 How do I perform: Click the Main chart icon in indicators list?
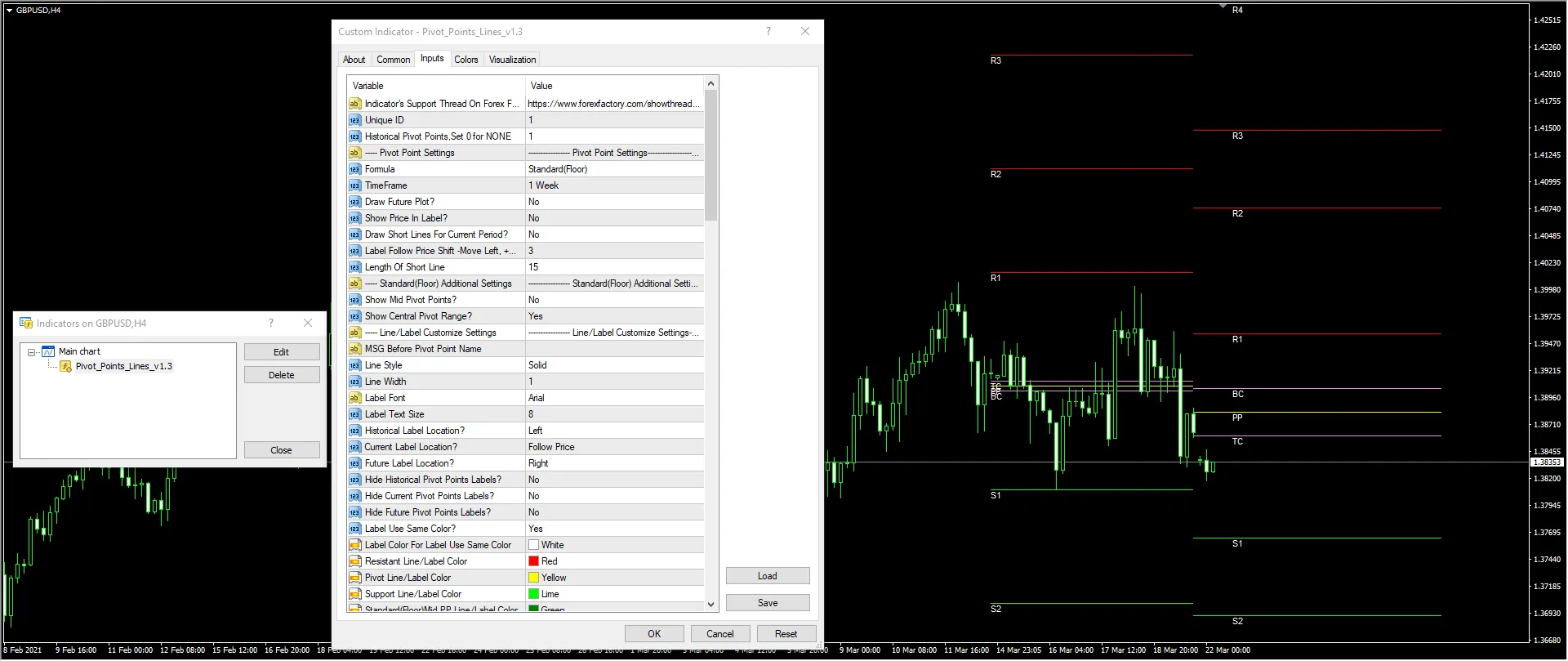pyautogui.click(x=48, y=351)
